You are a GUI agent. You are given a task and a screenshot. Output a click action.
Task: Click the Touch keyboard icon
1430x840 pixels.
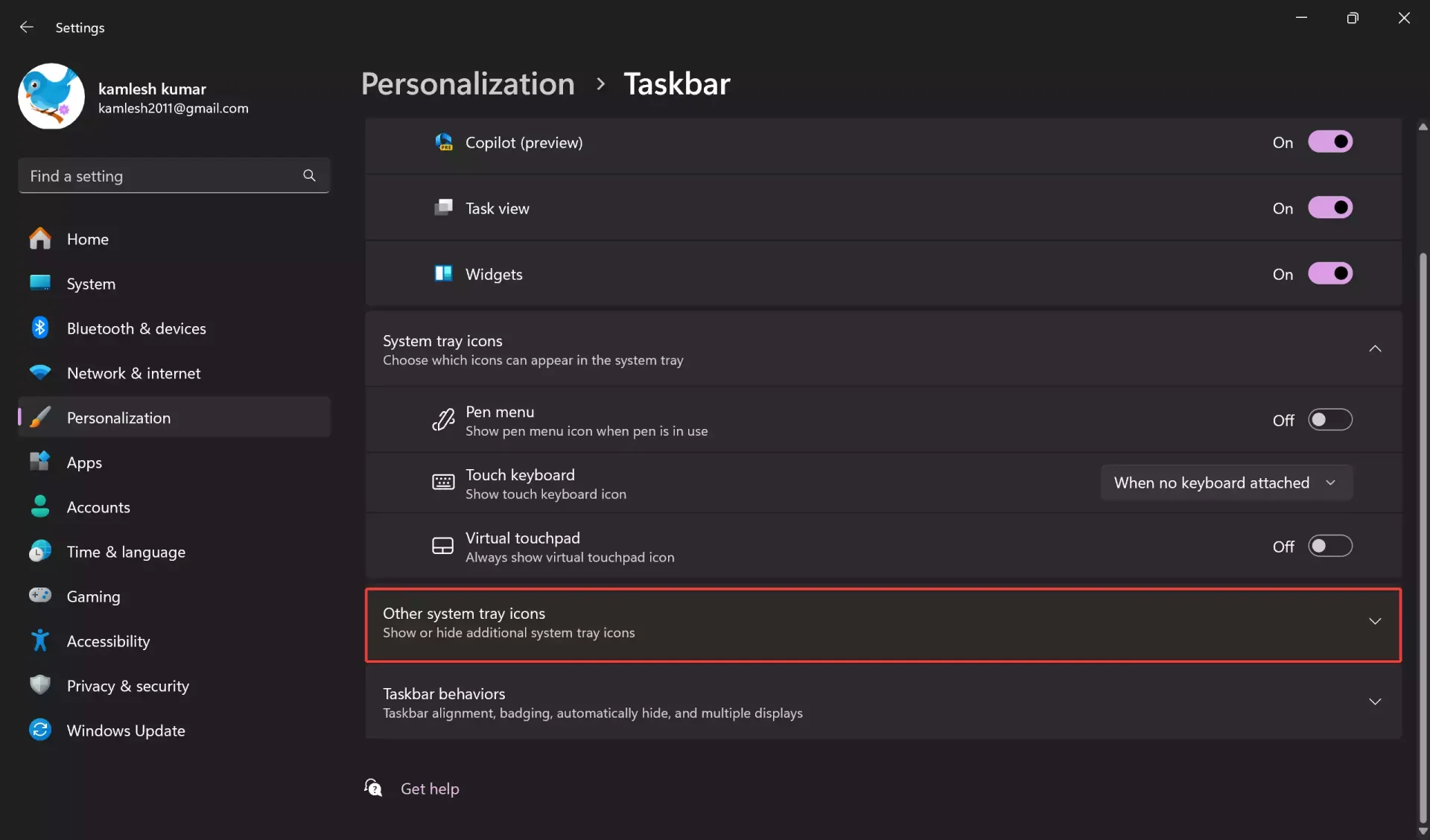click(443, 483)
